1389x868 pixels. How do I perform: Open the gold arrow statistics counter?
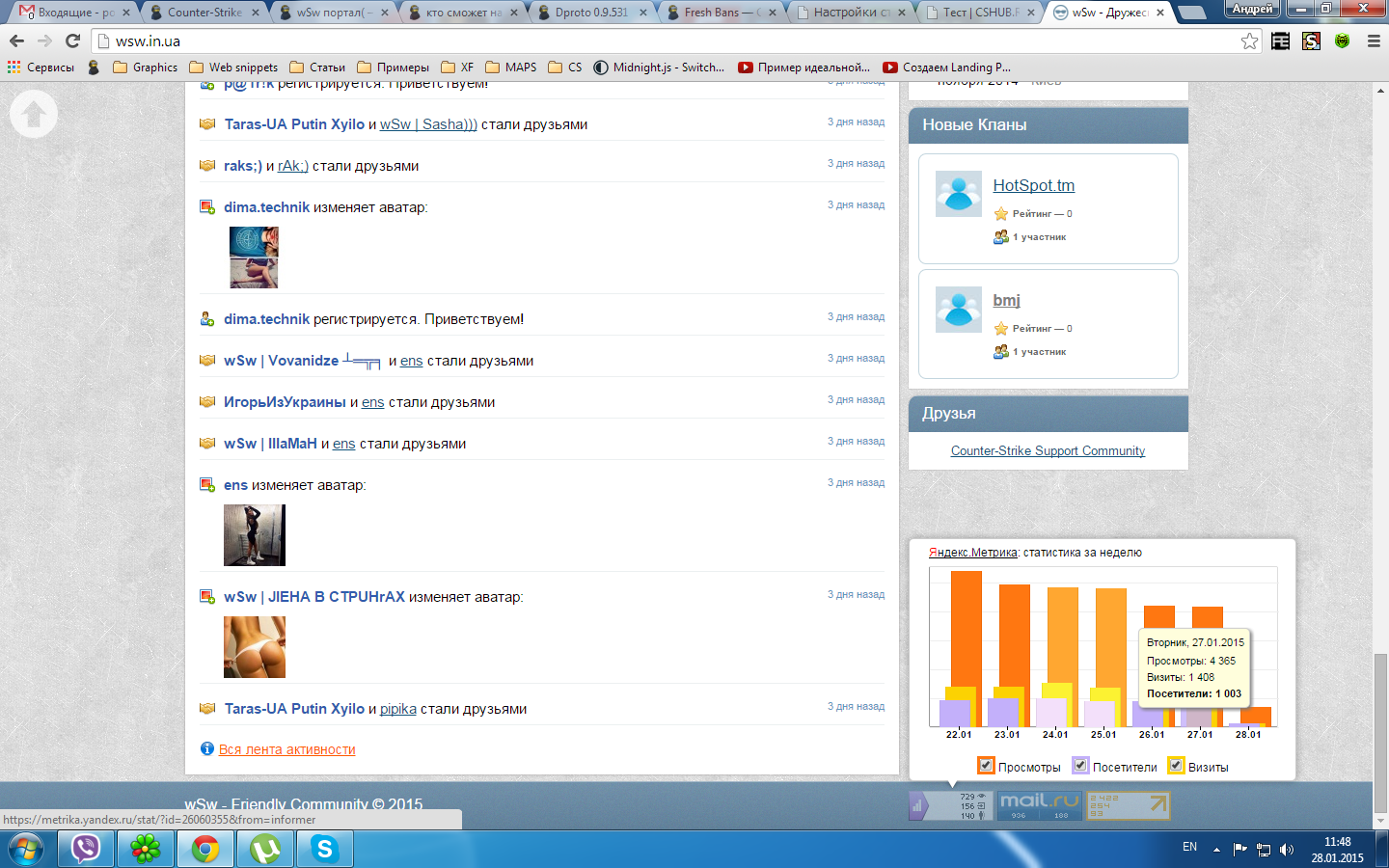pyautogui.click(x=1129, y=805)
